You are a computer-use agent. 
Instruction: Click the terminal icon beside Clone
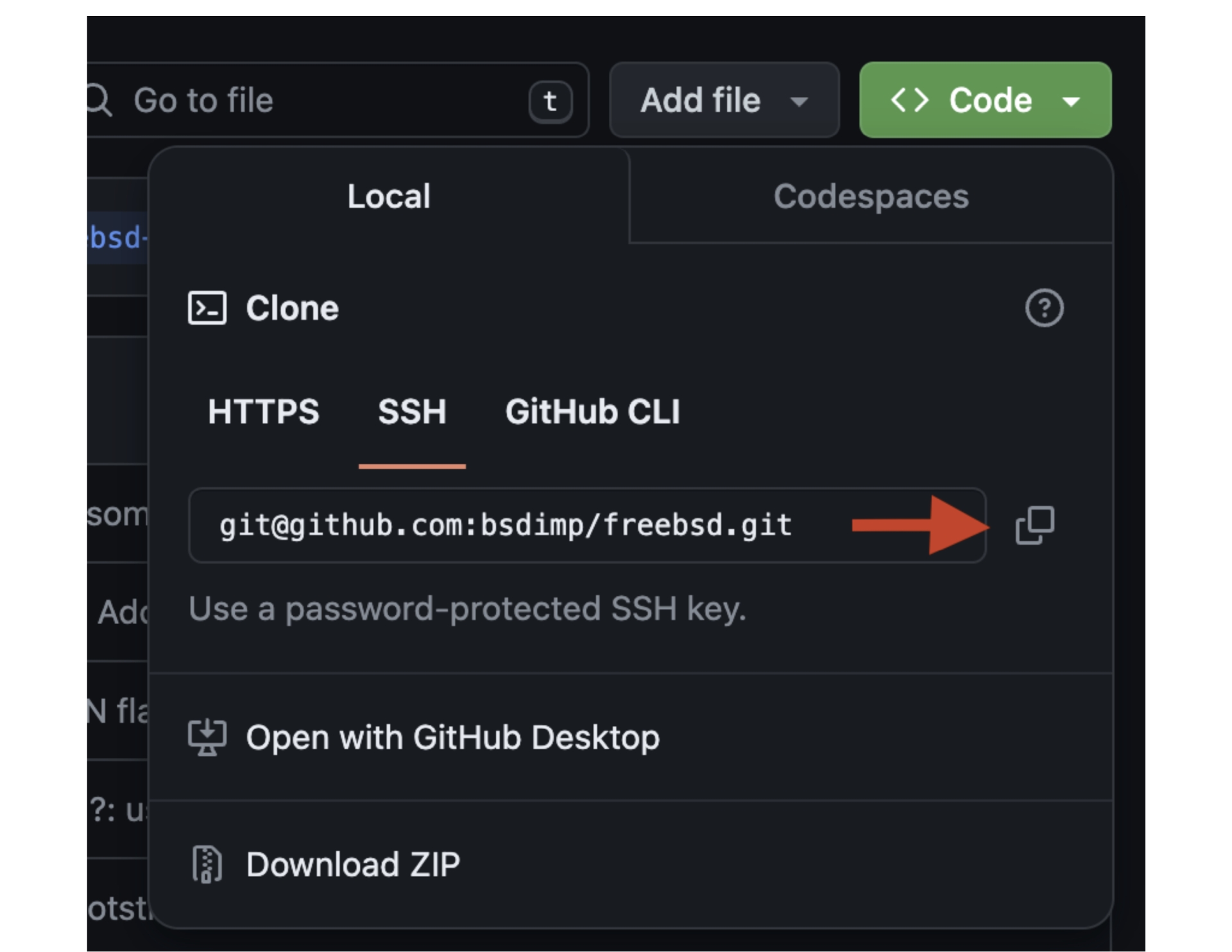pyautogui.click(x=207, y=308)
